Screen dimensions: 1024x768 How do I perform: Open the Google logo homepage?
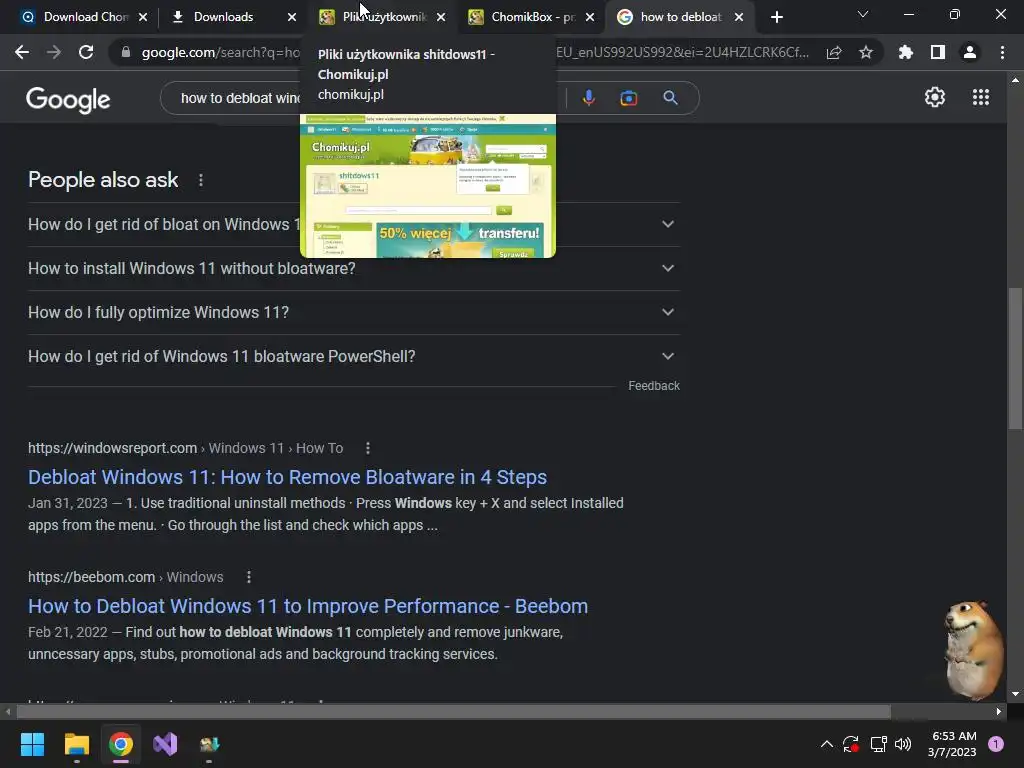point(68,99)
